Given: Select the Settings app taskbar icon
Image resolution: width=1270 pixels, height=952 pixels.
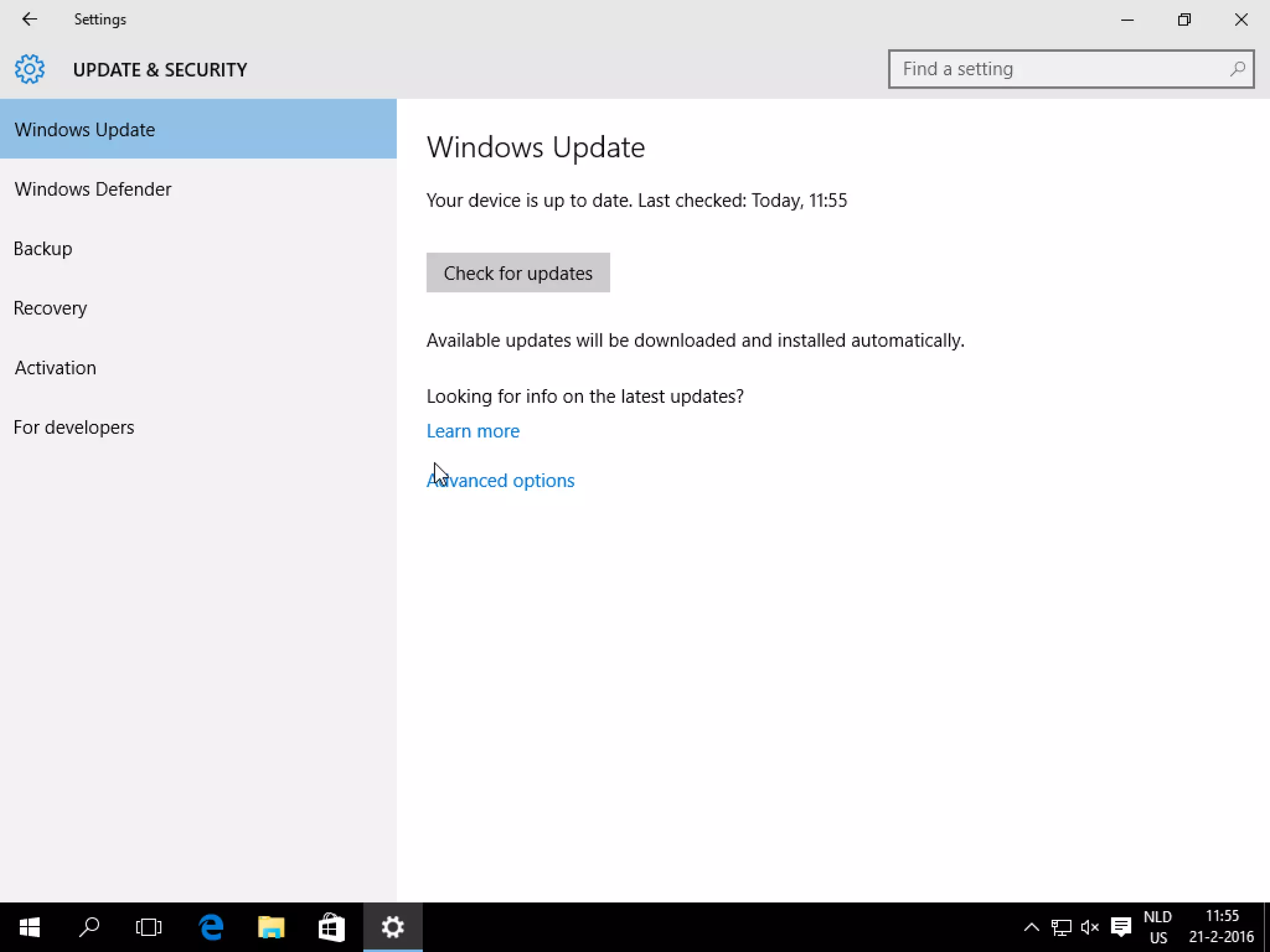Looking at the screenshot, I should click(x=393, y=927).
